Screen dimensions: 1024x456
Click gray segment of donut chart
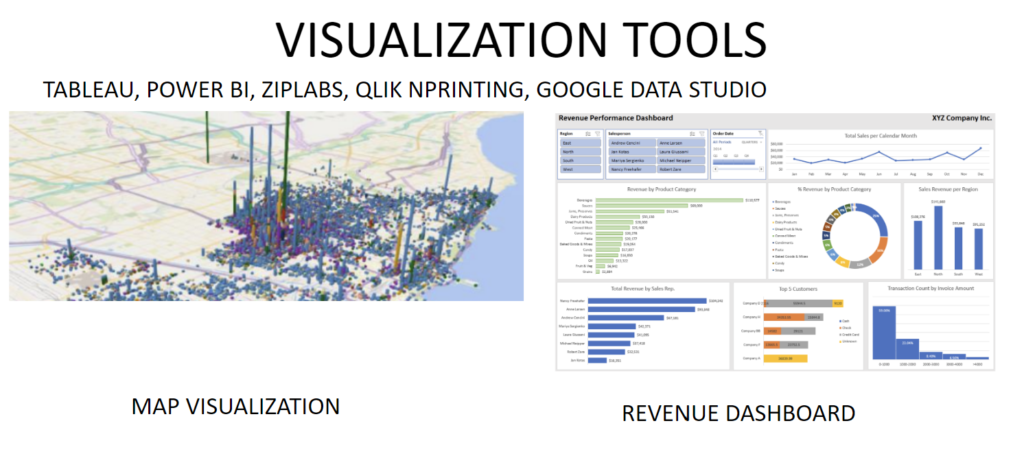[x=859, y=263]
